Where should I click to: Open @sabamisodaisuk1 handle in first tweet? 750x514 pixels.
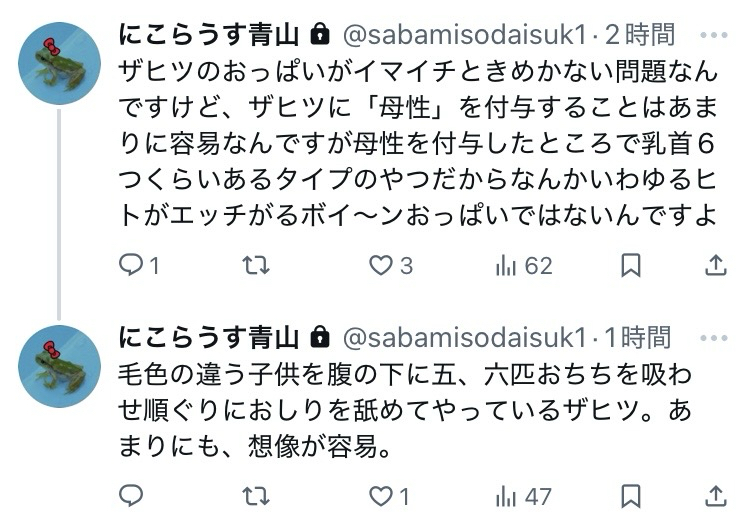463,35
